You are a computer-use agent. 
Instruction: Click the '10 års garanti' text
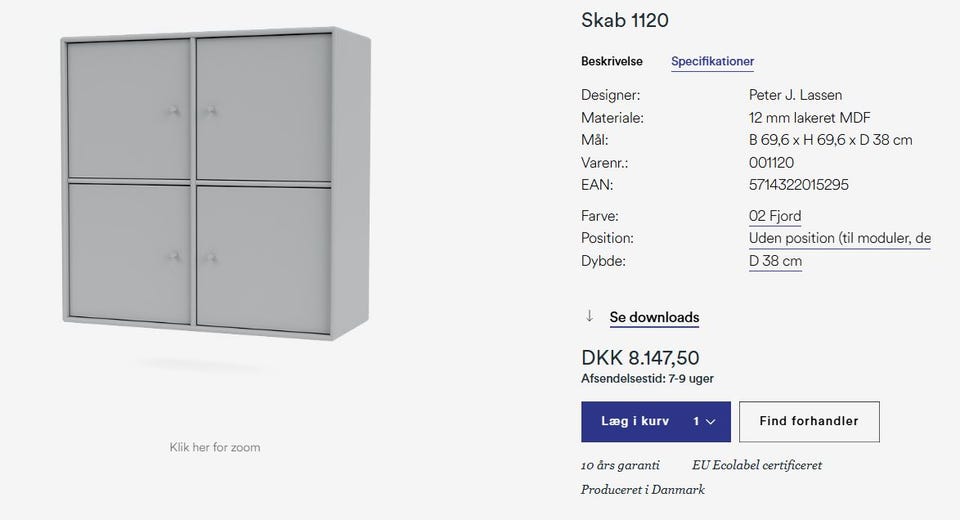pyautogui.click(x=620, y=465)
